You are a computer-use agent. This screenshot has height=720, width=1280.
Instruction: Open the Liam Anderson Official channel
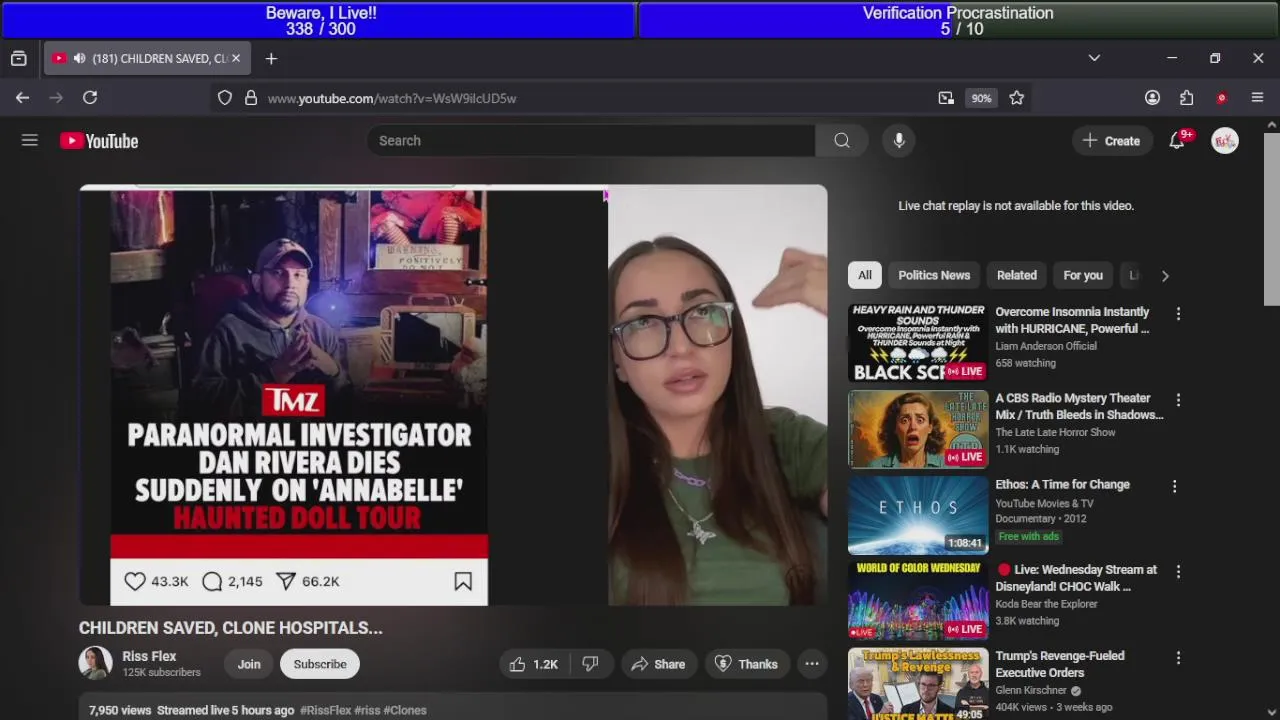click(x=1046, y=346)
